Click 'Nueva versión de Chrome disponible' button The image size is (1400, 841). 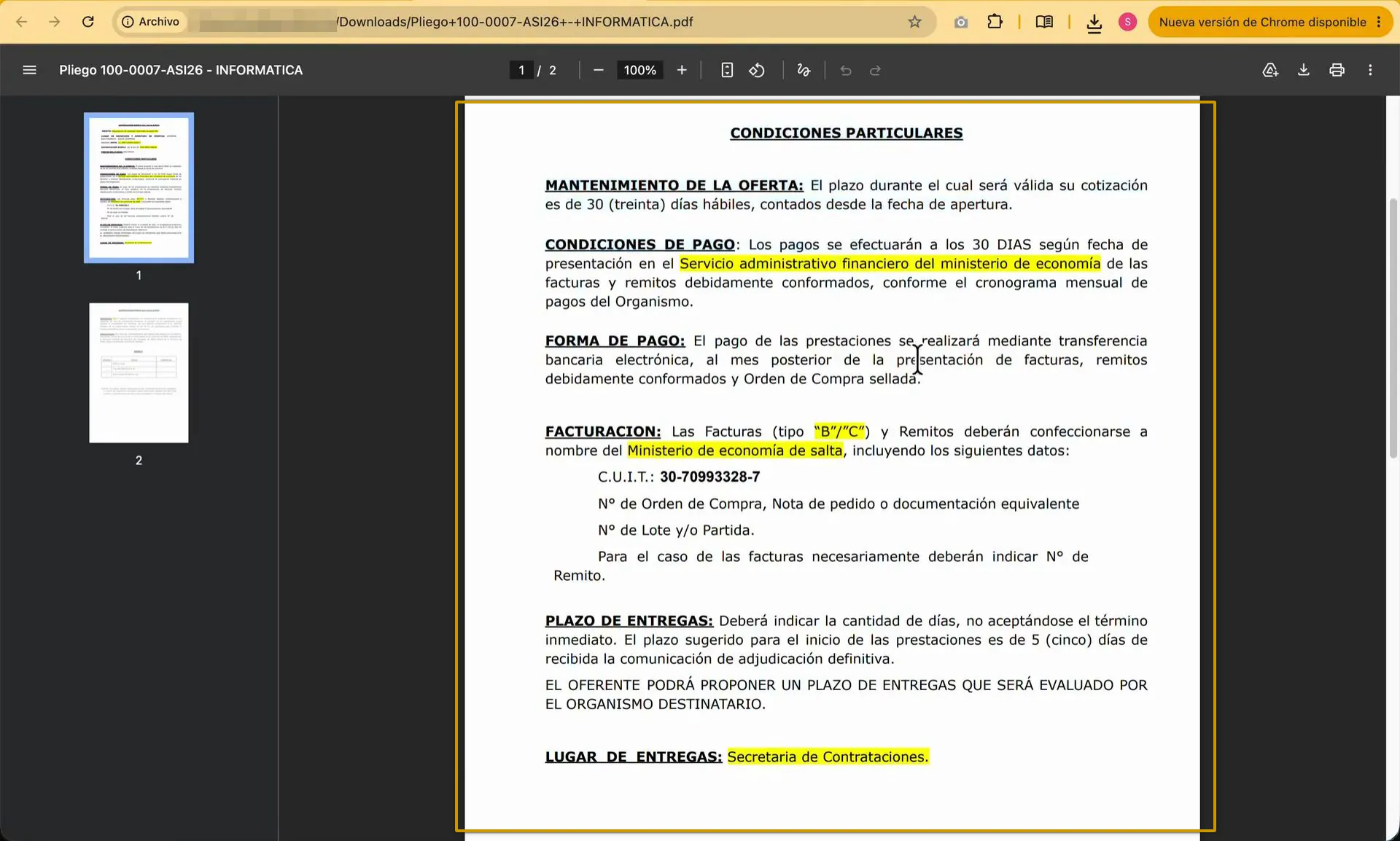pos(1269,22)
